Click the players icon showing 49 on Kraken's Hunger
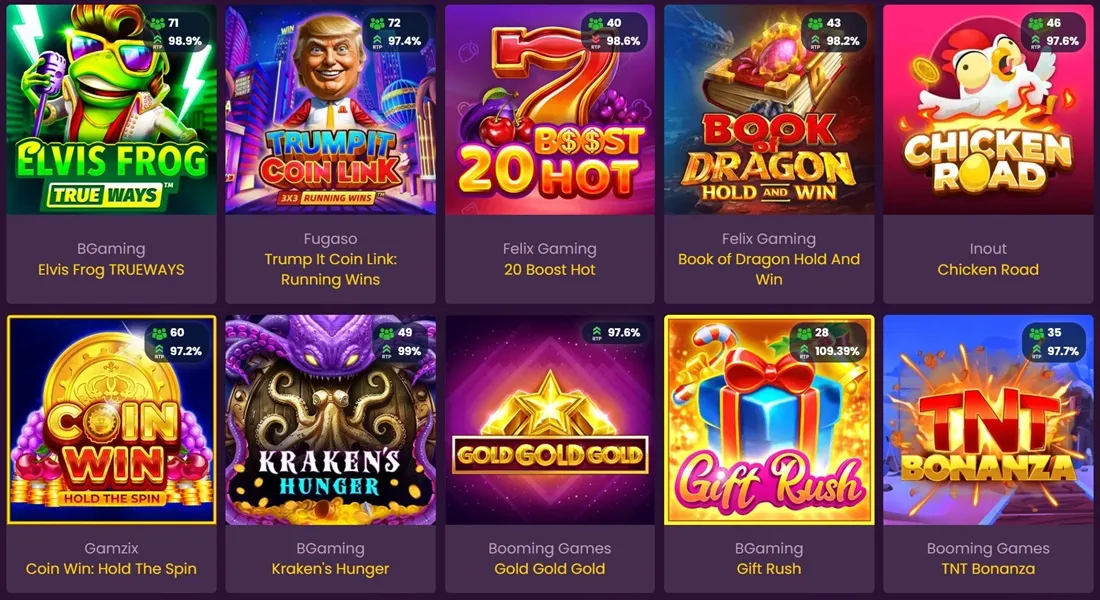 tap(386, 333)
